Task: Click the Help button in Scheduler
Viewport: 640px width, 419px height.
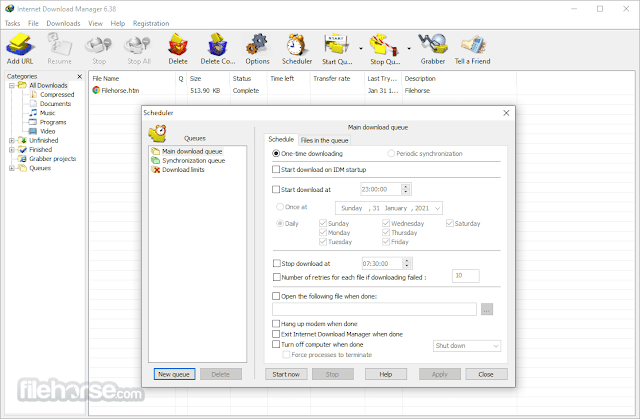Action: 386,374
